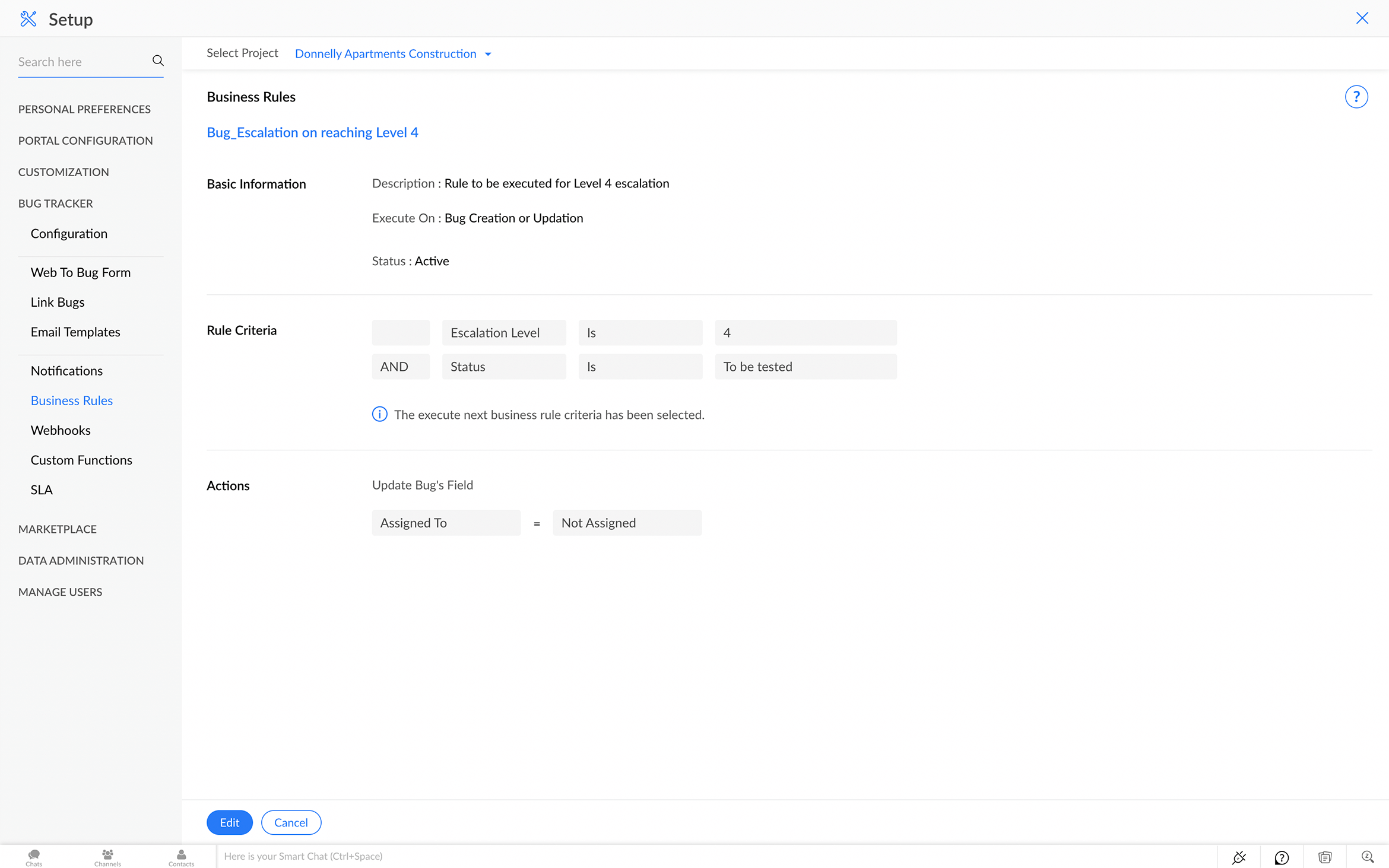
Task: Open the Assigned To field selector
Action: [446, 522]
